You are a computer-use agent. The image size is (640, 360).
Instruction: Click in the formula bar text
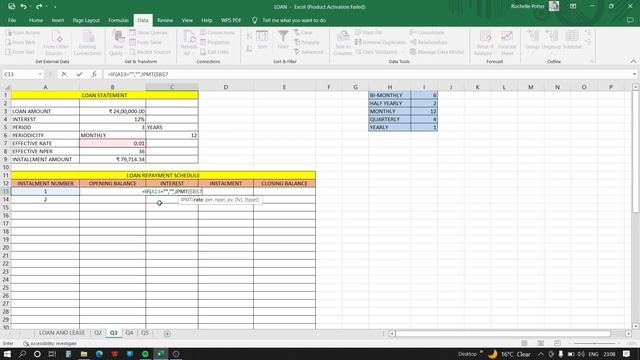(138, 74)
